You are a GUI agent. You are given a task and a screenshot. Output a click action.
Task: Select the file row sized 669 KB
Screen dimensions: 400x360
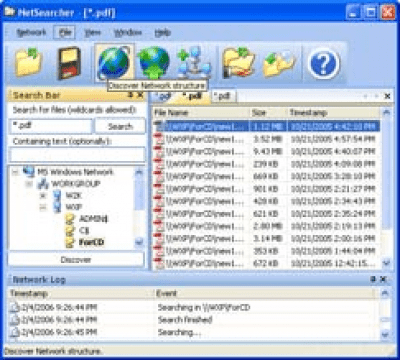pos(266,176)
